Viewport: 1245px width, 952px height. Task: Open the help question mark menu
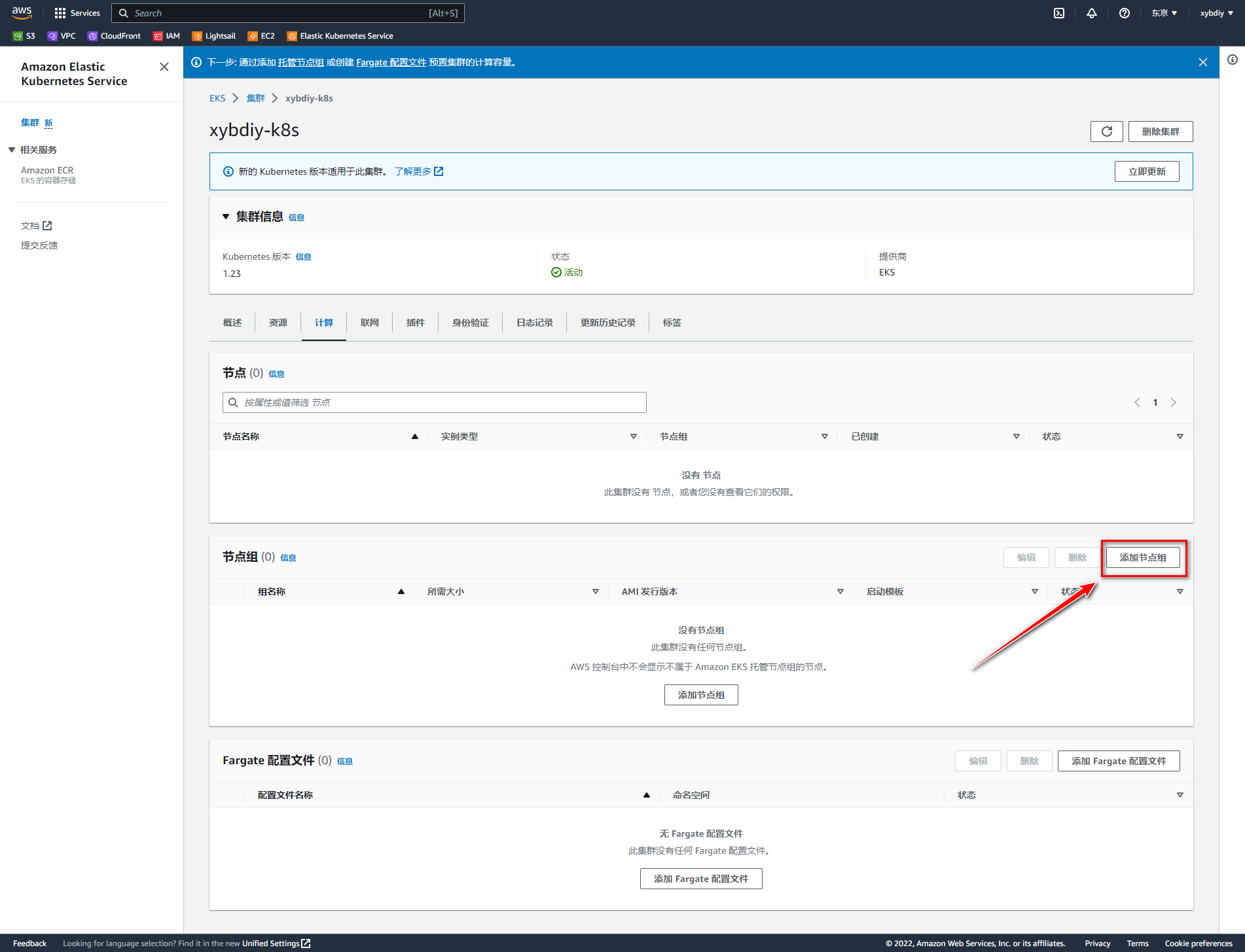1125,13
